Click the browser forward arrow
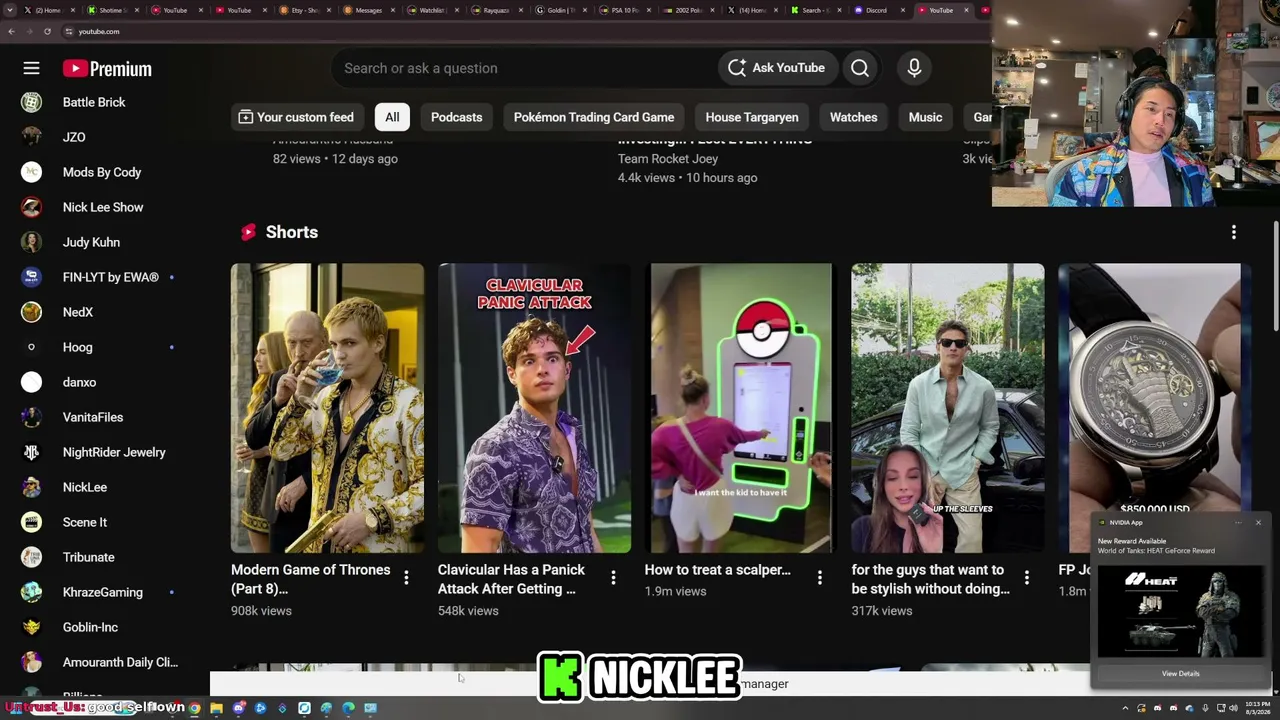1280x720 pixels. pyautogui.click(x=29, y=31)
